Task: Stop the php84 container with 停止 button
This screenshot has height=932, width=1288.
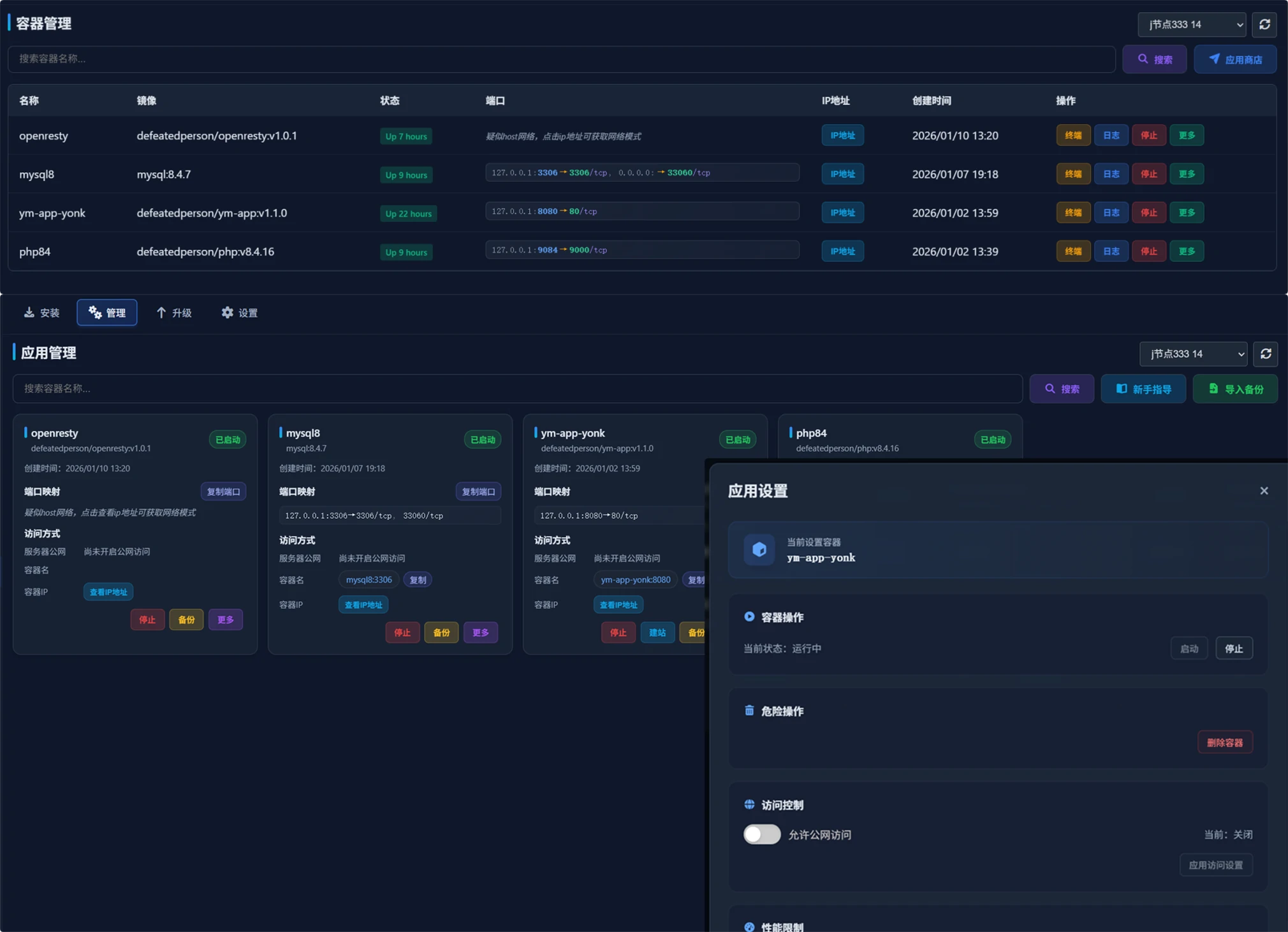Action: pyautogui.click(x=1150, y=251)
